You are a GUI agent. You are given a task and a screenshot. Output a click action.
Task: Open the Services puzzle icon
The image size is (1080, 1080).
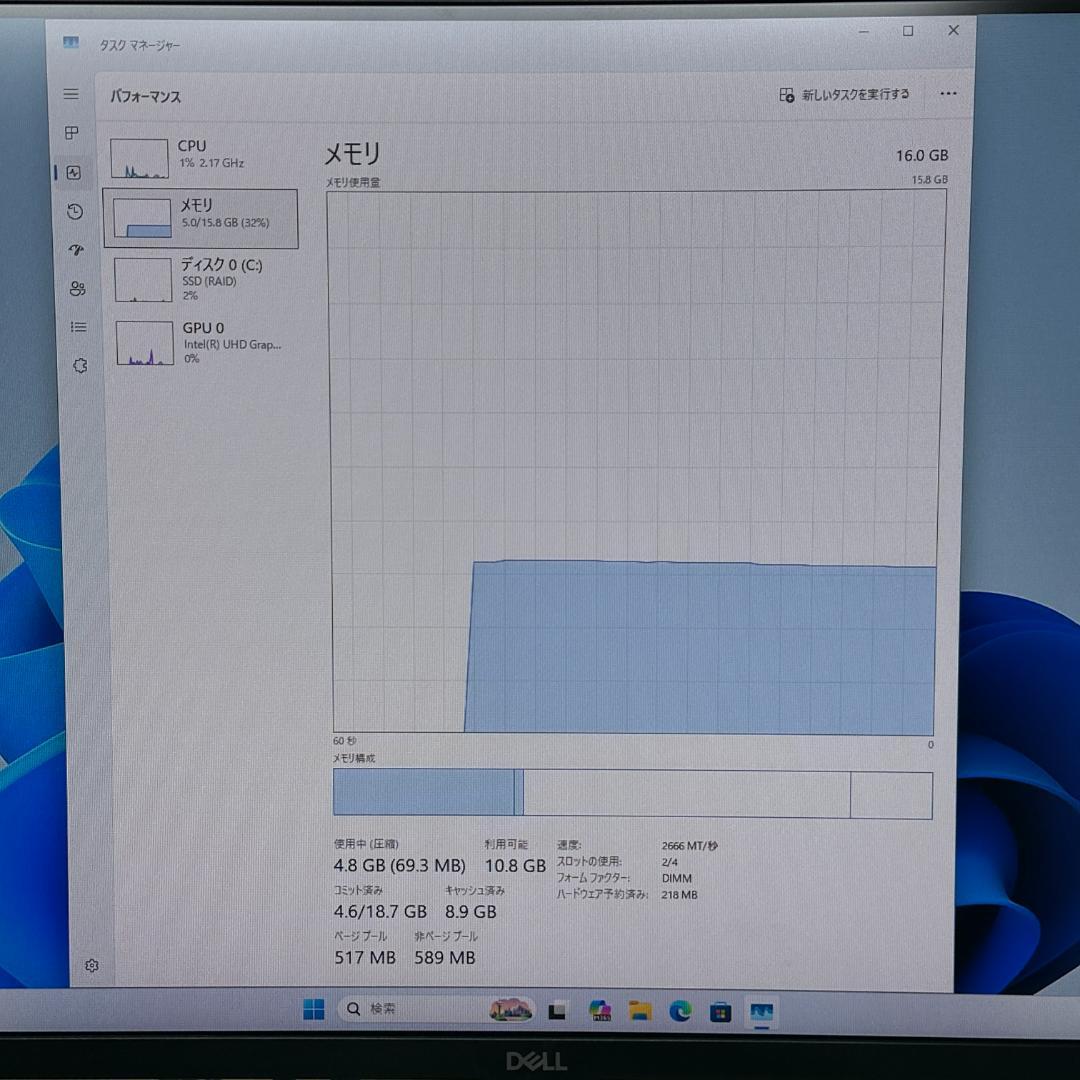pyautogui.click(x=81, y=366)
